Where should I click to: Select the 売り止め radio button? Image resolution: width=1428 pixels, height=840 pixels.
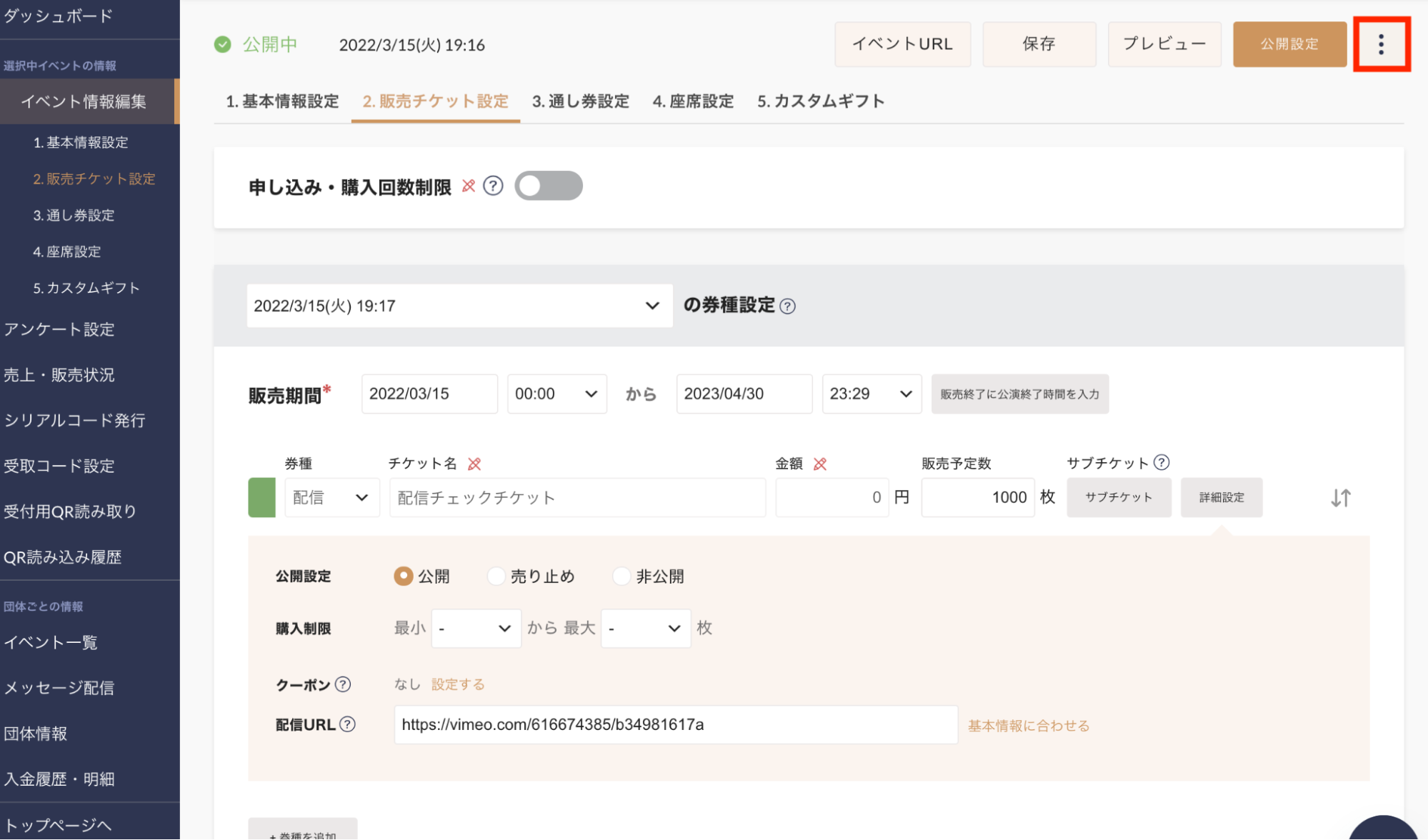(x=496, y=576)
